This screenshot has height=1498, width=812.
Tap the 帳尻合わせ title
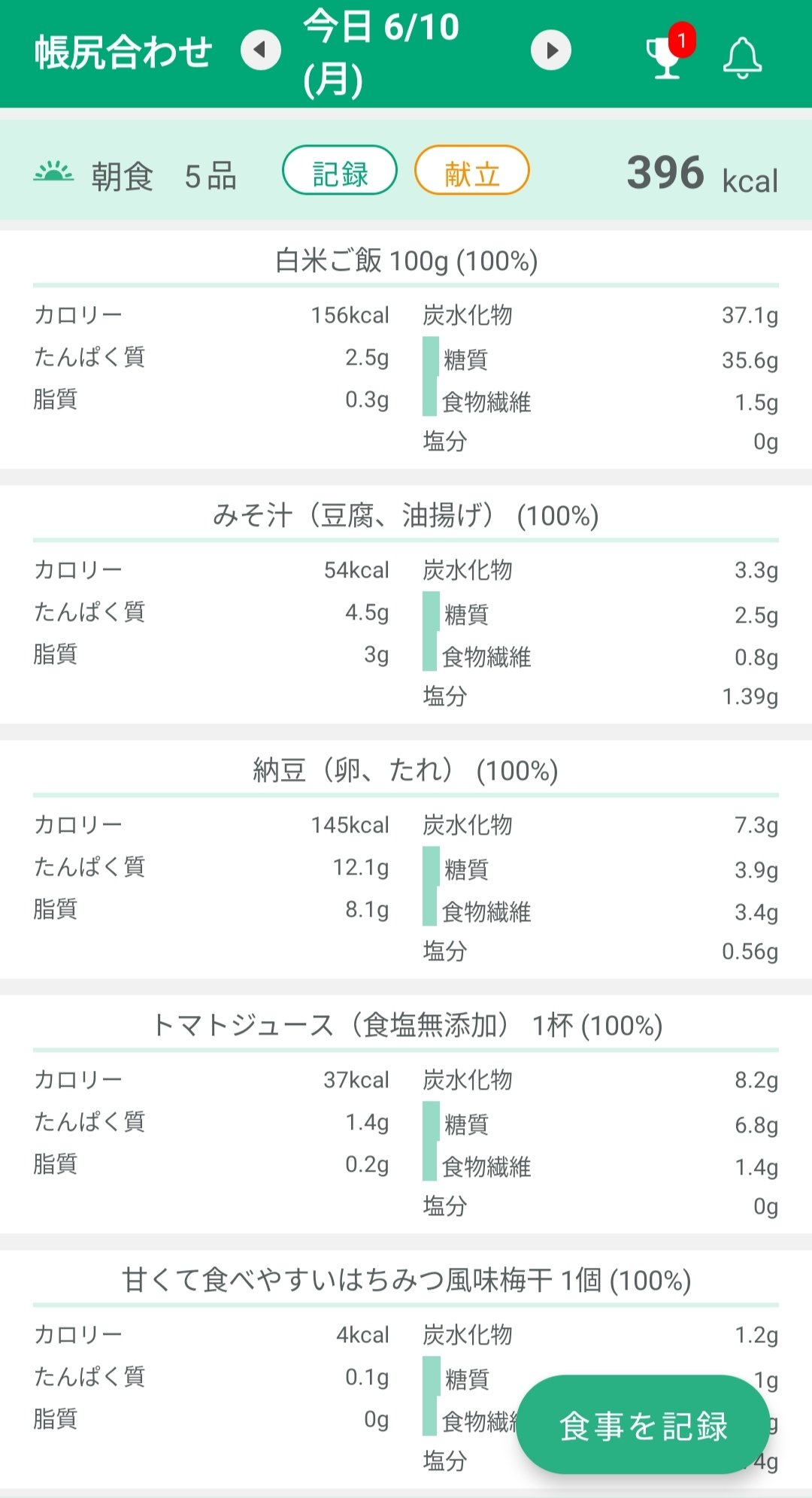[123, 53]
